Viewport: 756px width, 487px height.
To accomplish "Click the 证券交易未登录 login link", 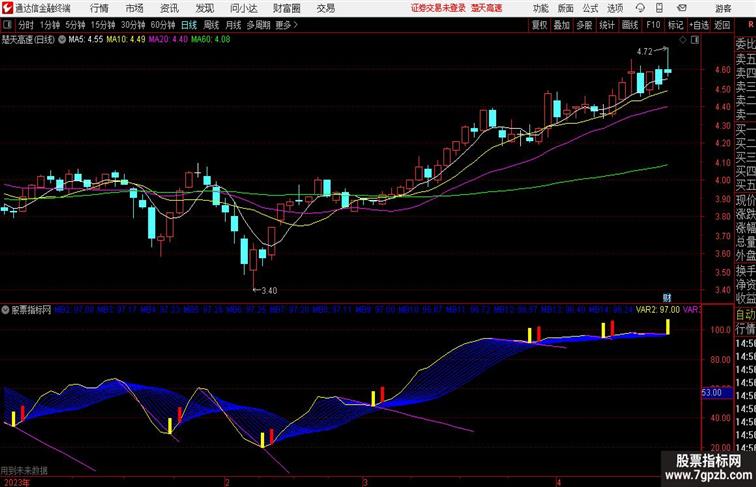I will coord(438,8).
